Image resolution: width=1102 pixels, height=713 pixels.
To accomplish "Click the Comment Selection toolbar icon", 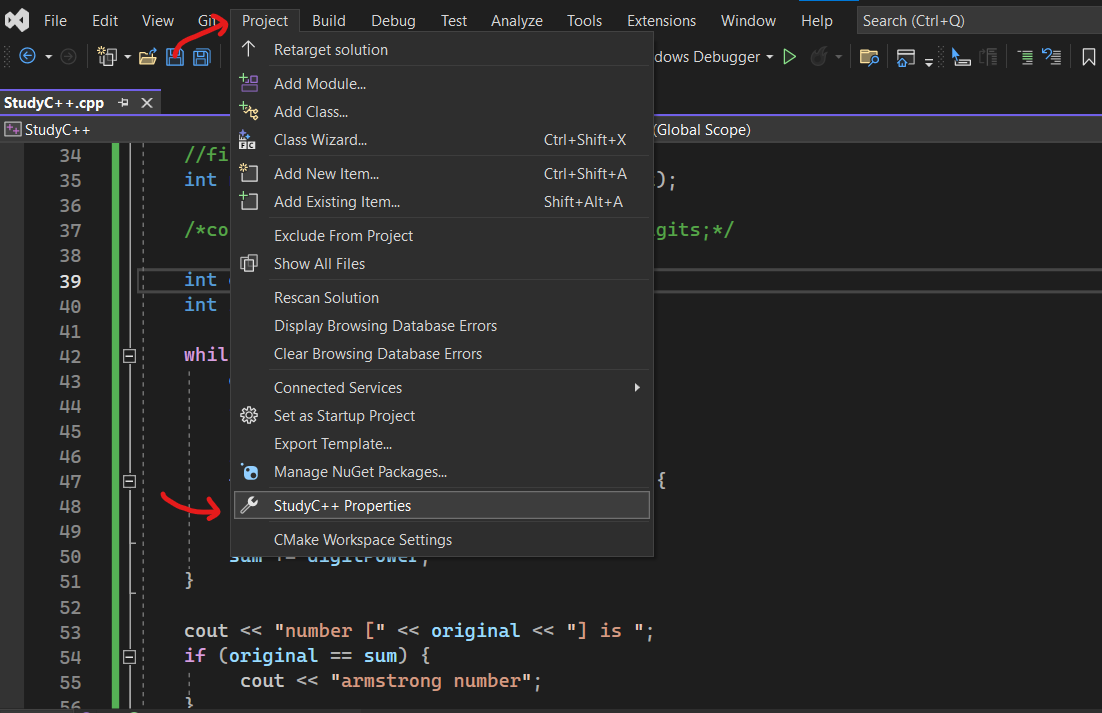I will [x=1025, y=57].
